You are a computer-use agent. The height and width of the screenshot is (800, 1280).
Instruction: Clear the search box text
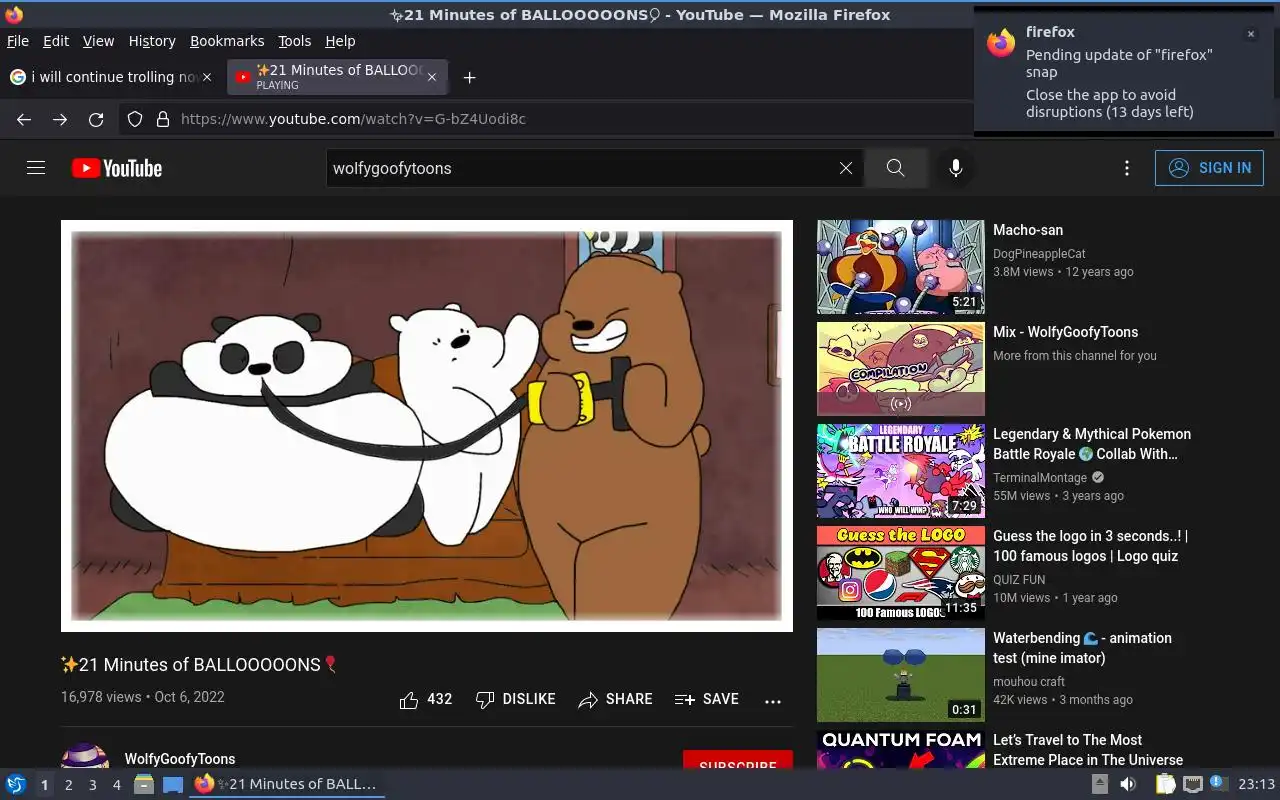(846, 168)
